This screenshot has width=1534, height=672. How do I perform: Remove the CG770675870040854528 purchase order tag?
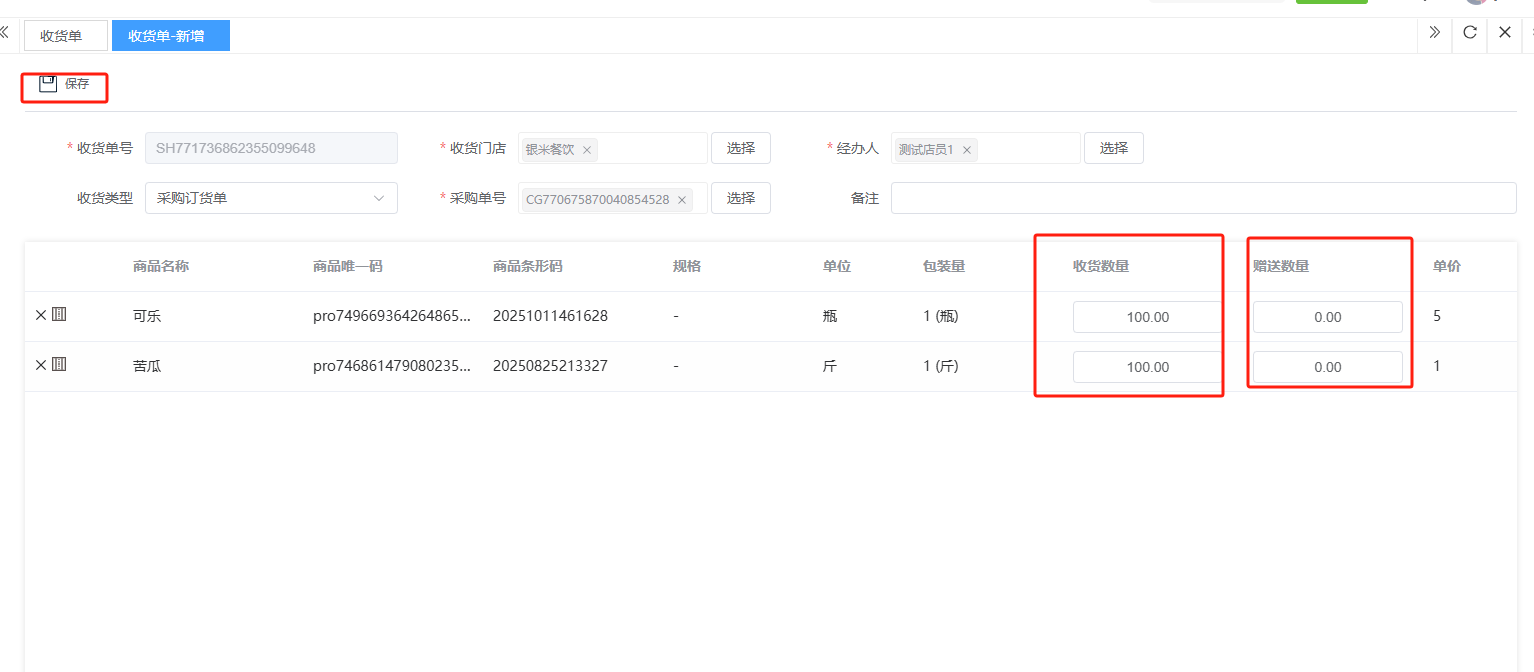click(682, 200)
